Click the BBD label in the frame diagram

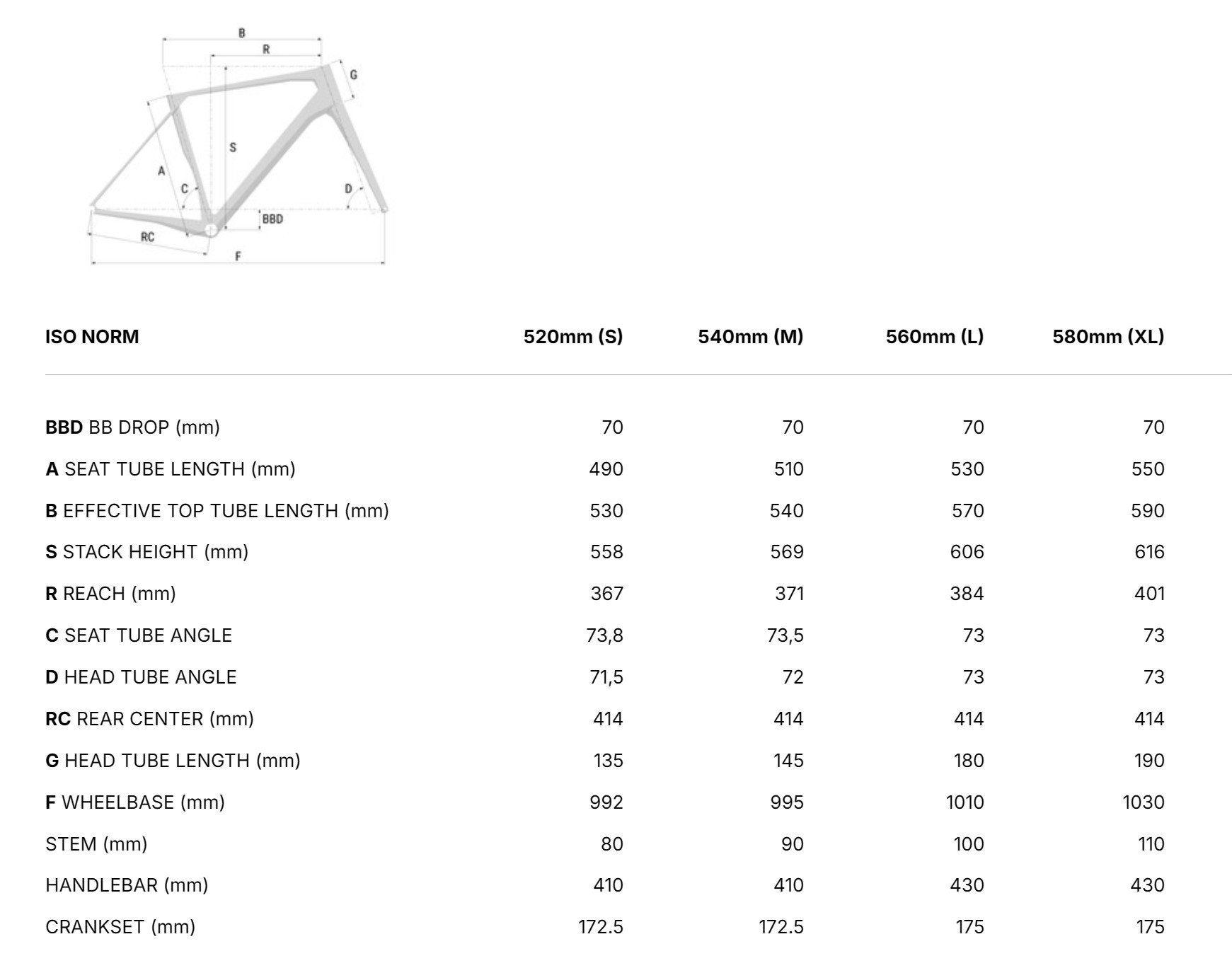(x=272, y=219)
